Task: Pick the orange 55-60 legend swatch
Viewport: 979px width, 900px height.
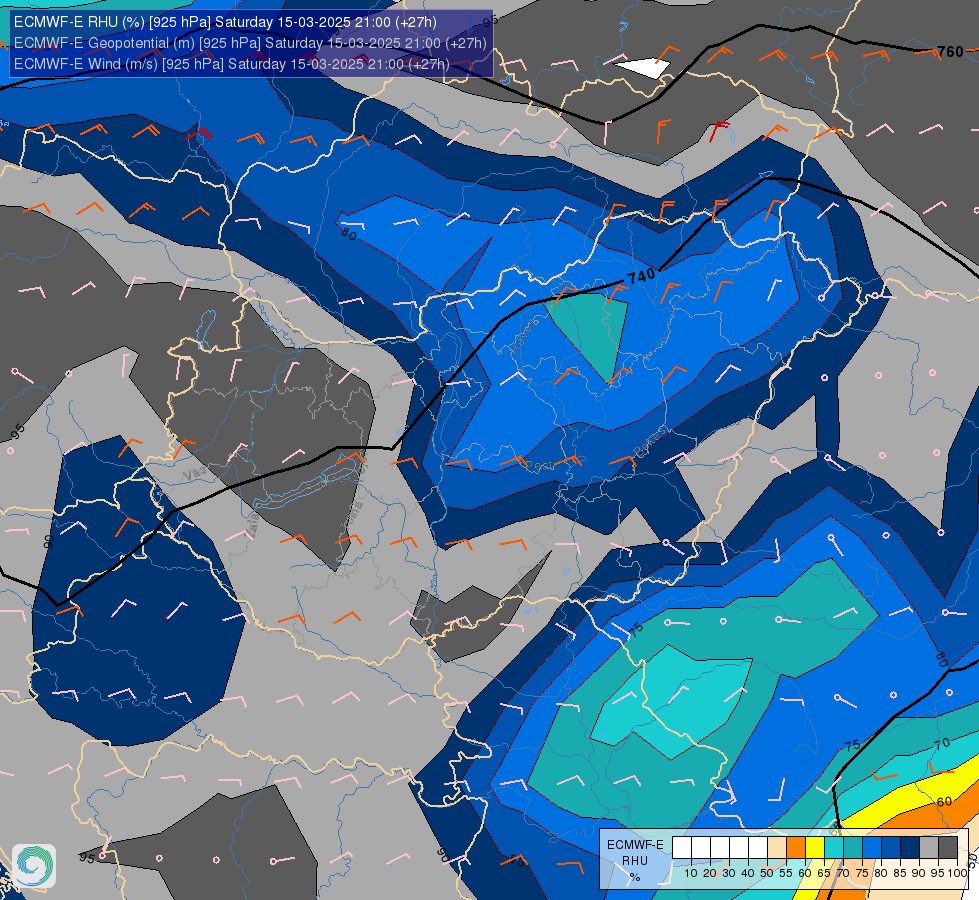Action: point(796,847)
